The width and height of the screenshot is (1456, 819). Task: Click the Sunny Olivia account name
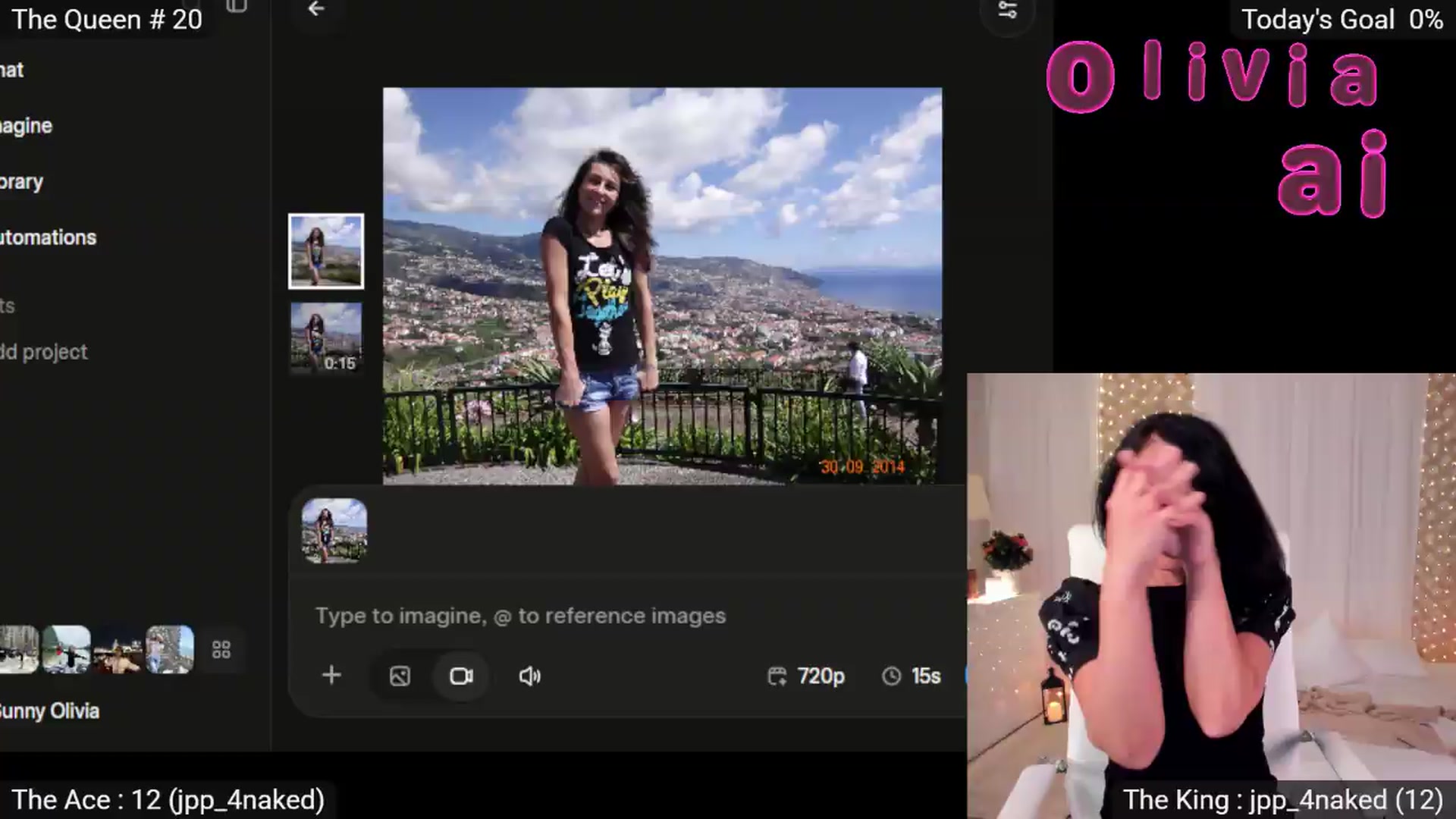(49, 711)
